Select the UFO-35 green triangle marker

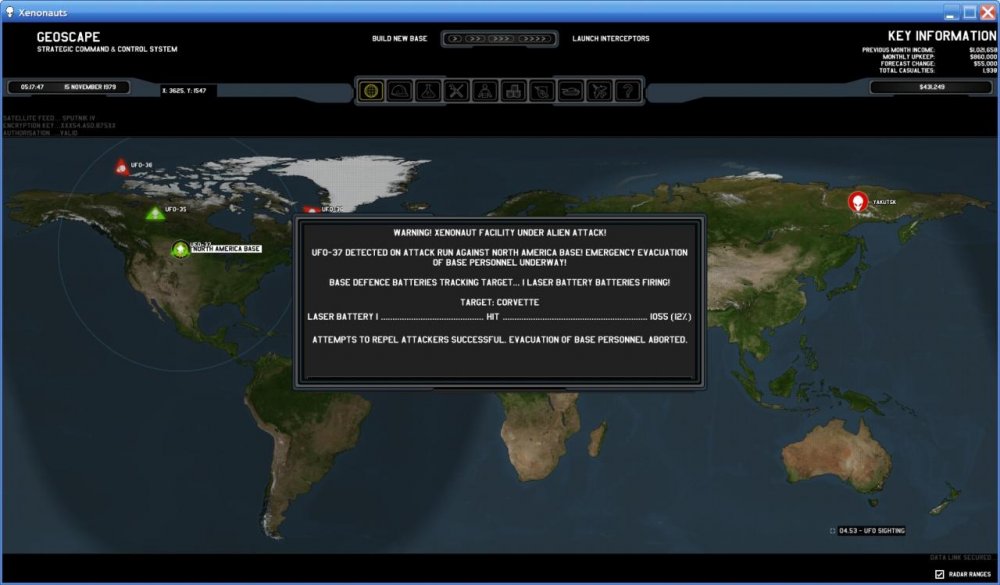155,213
